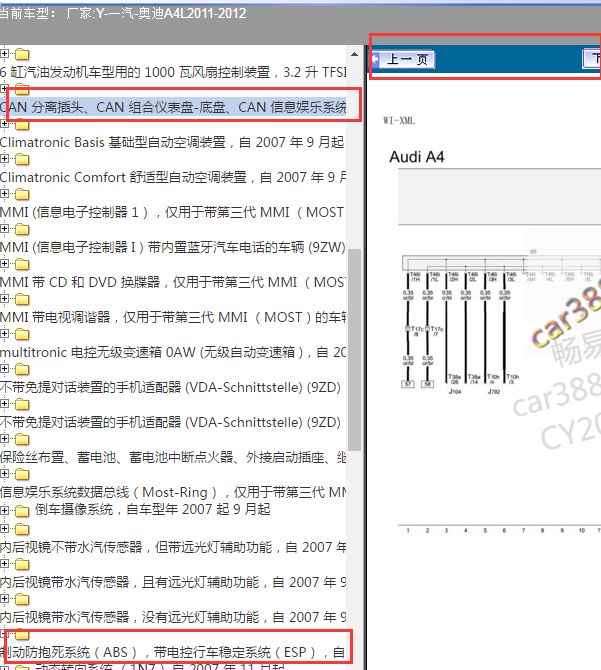Image resolution: width=601 pixels, height=670 pixels.
Task: Expand the 6 缸汽油发动机 1000 瓦风扇 node
Action: coord(4,54)
